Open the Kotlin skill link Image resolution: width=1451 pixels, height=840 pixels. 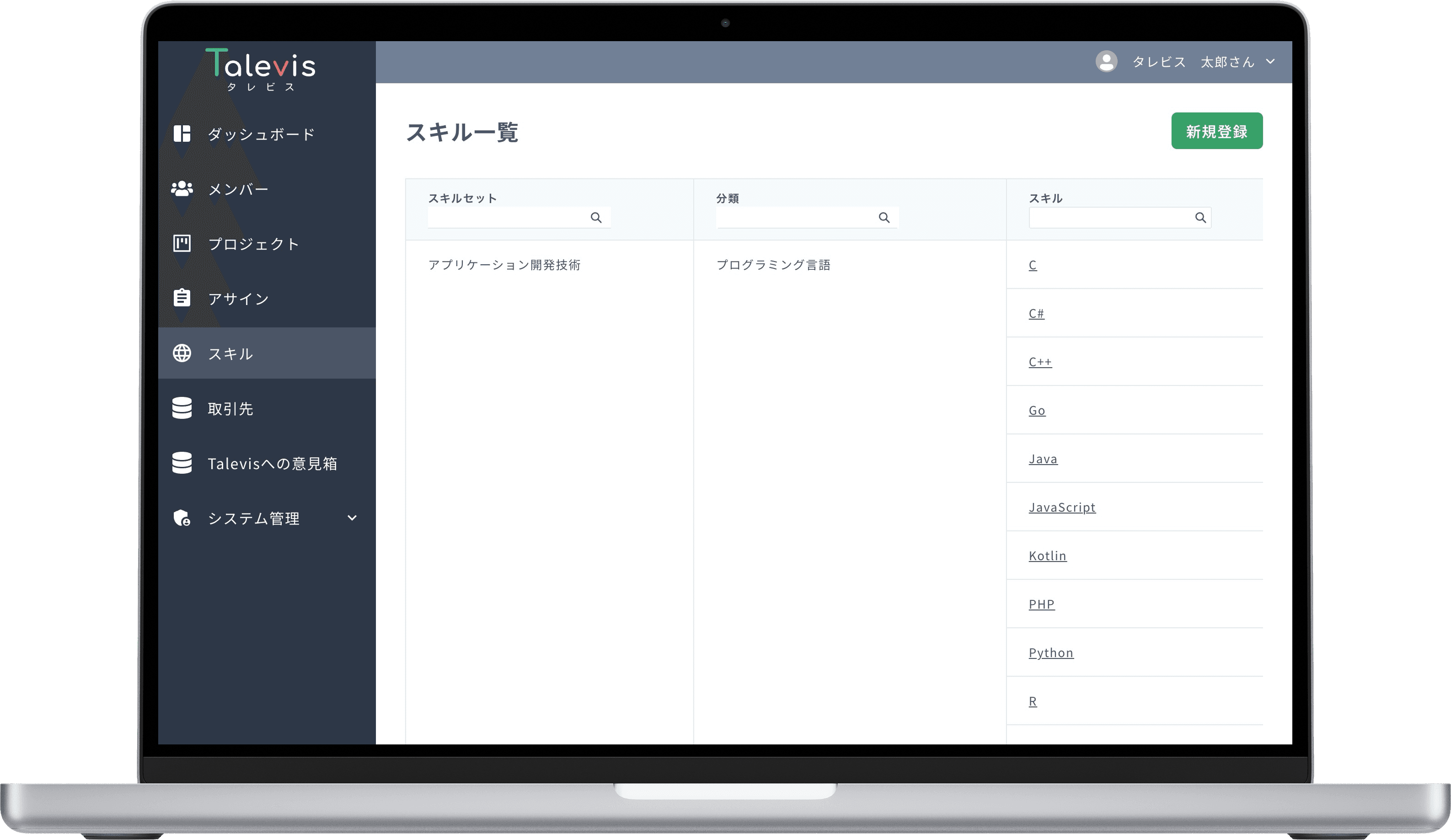[1047, 556]
